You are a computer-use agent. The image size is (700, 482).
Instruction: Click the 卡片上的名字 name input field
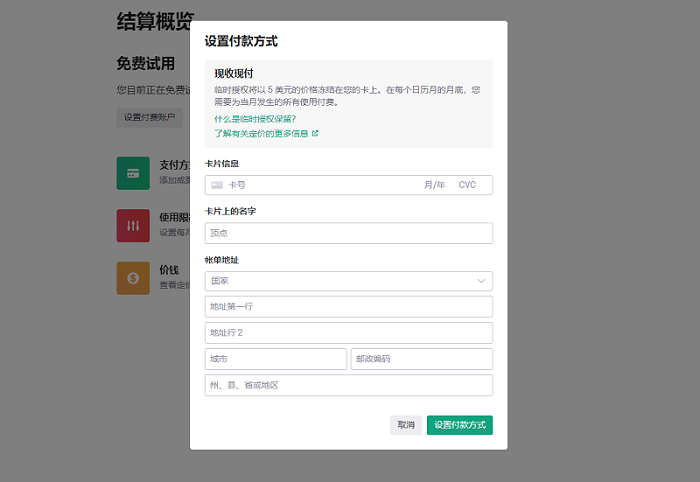coord(349,233)
